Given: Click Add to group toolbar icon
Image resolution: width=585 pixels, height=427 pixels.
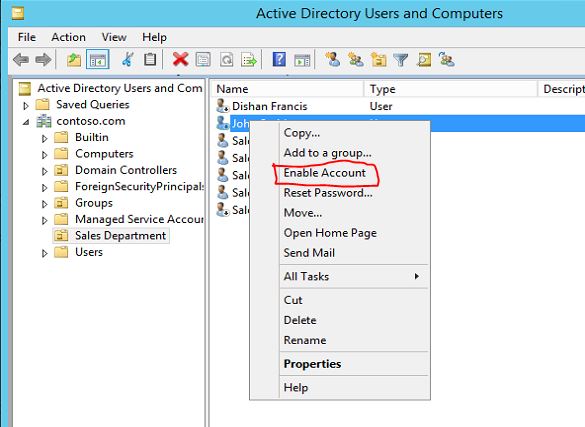Looking at the screenshot, I should 446,59.
